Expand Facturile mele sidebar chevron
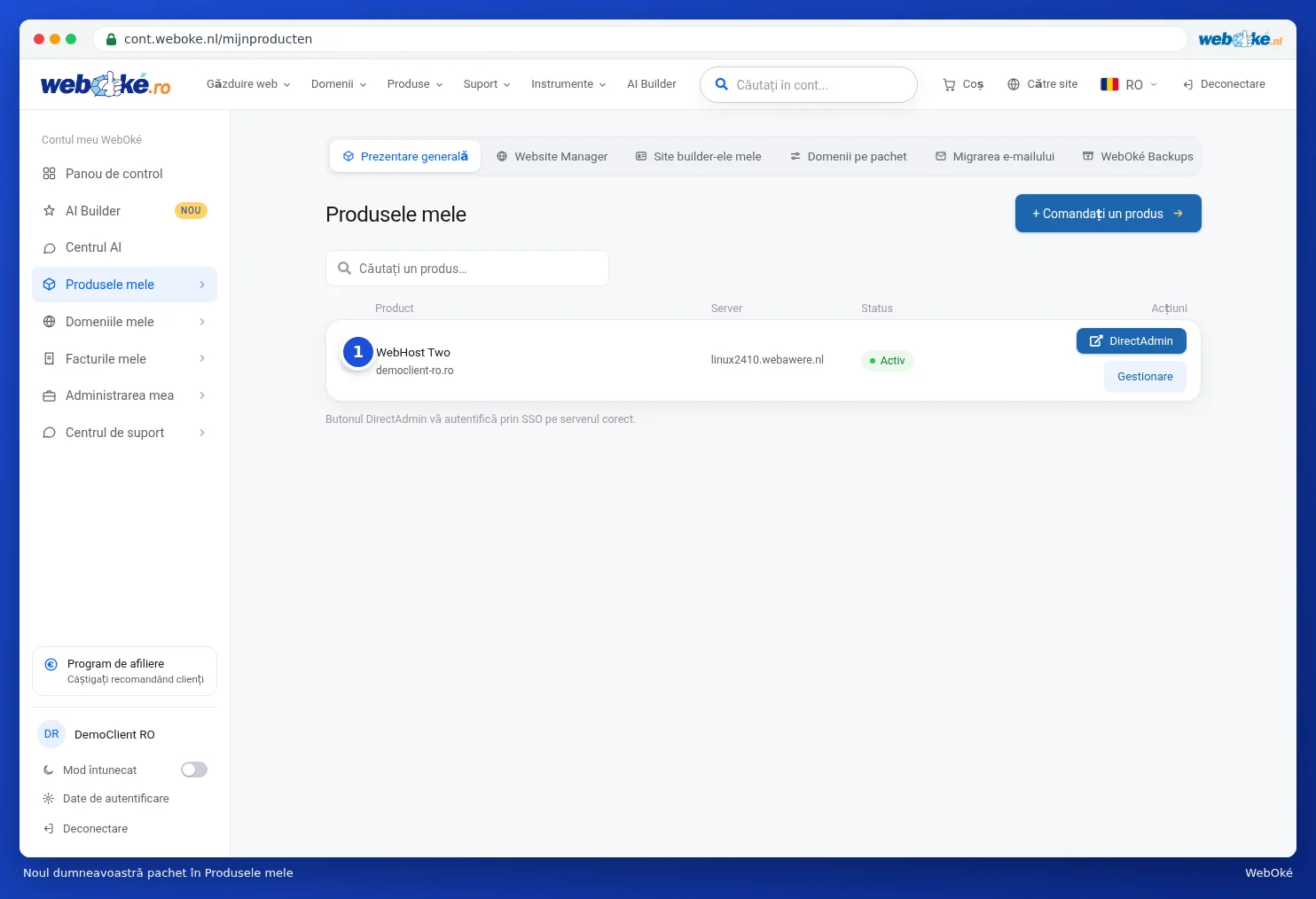 click(202, 359)
